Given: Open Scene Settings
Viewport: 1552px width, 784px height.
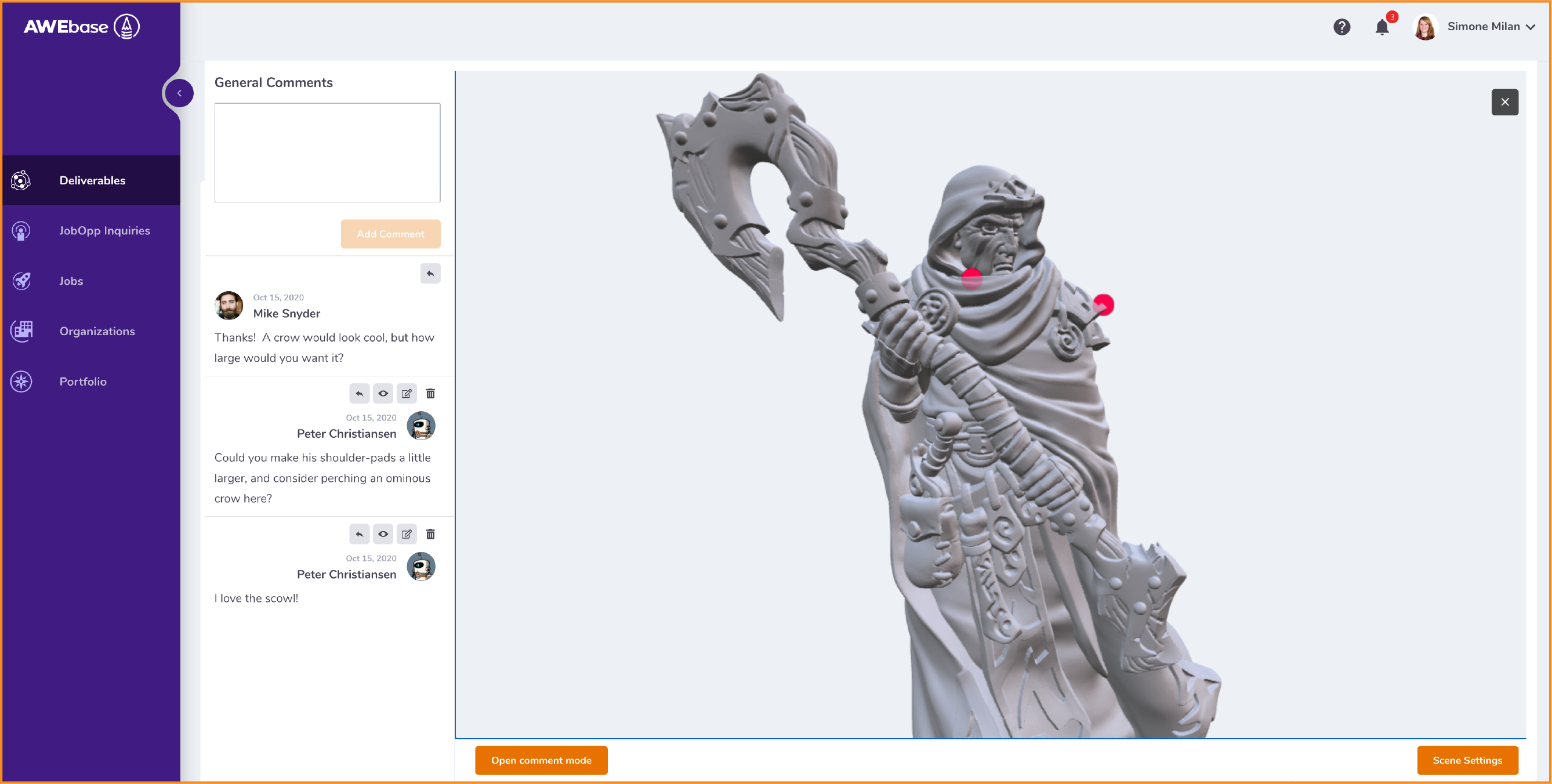Looking at the screenshot, I should point(1466,760).
